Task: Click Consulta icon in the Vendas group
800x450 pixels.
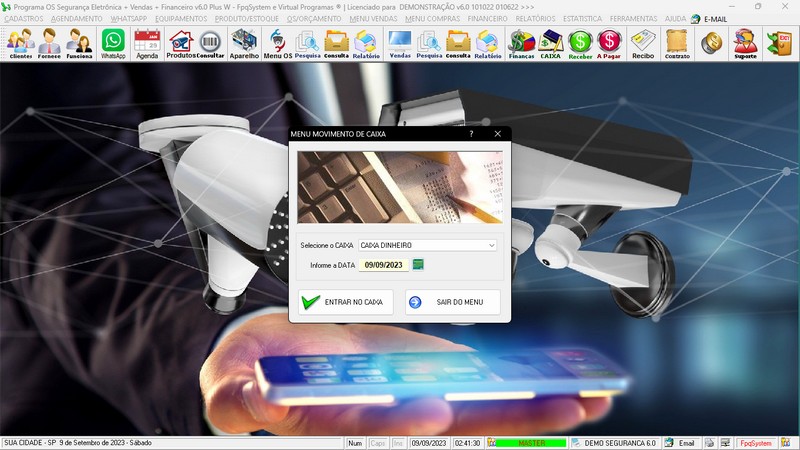Action: click(458, 44)
